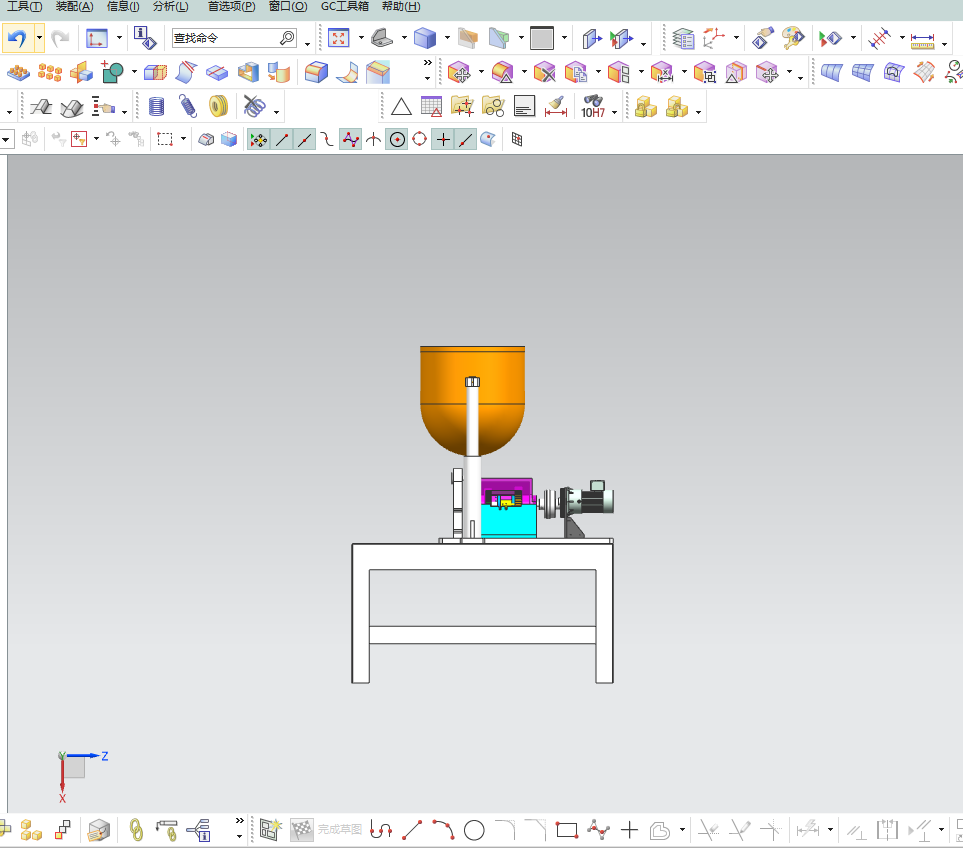The width and height of the screenshot is (963, 854).
Task: Toggle the enable snap points button
Action: click(259, 140)
